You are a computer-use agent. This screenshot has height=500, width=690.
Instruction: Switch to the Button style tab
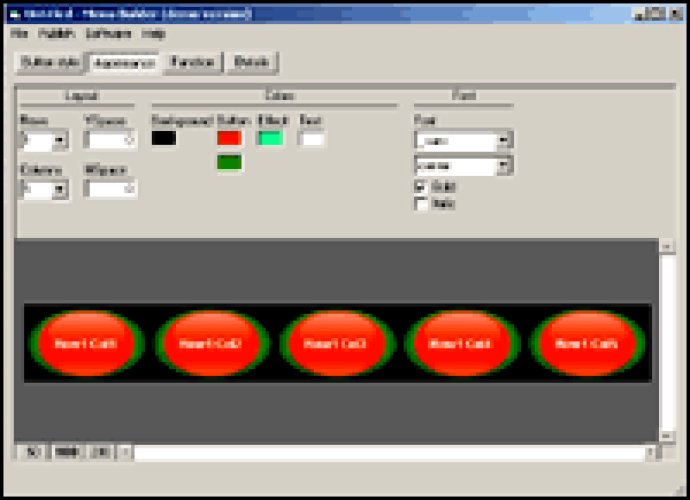50,62
